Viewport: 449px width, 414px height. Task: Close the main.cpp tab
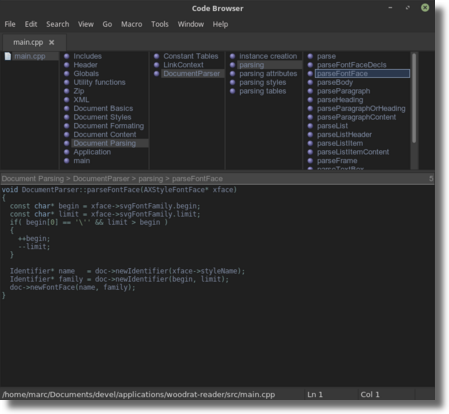pos(51,42)
